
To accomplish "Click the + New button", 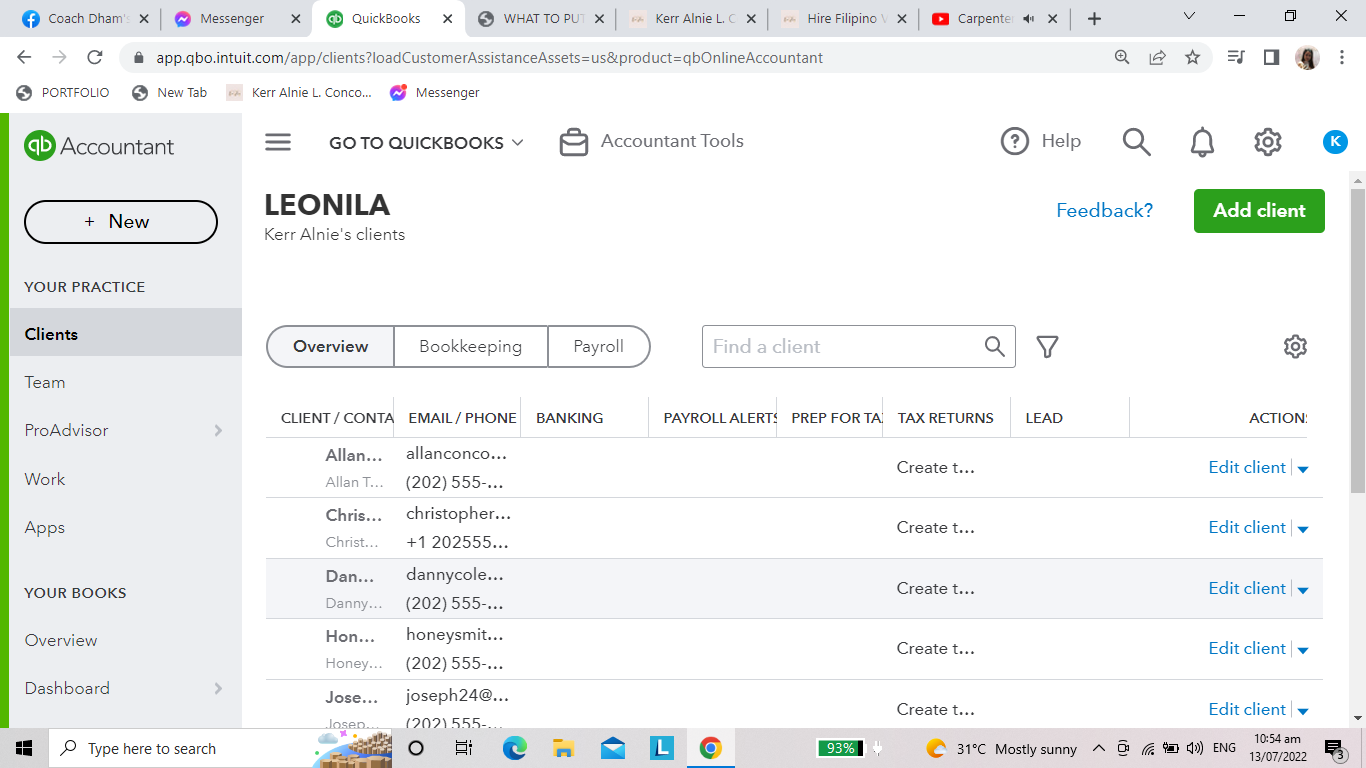I will pos(121,222).
